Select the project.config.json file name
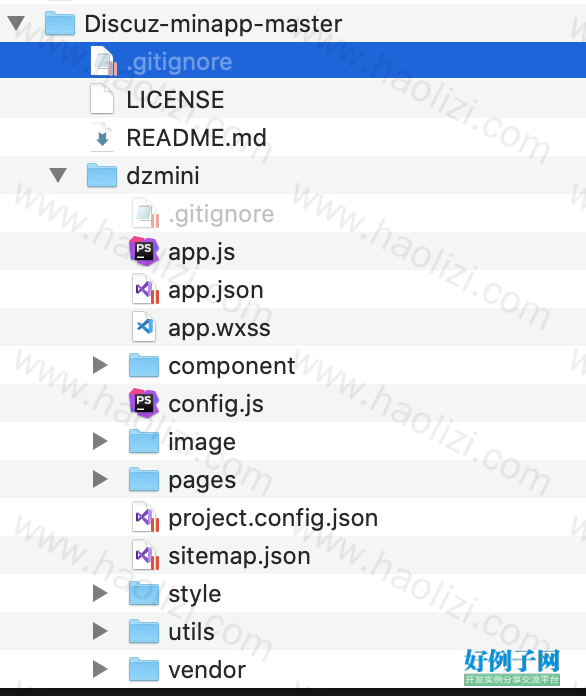Viewport: 586px width, 696px height. [x=273, y=518]
